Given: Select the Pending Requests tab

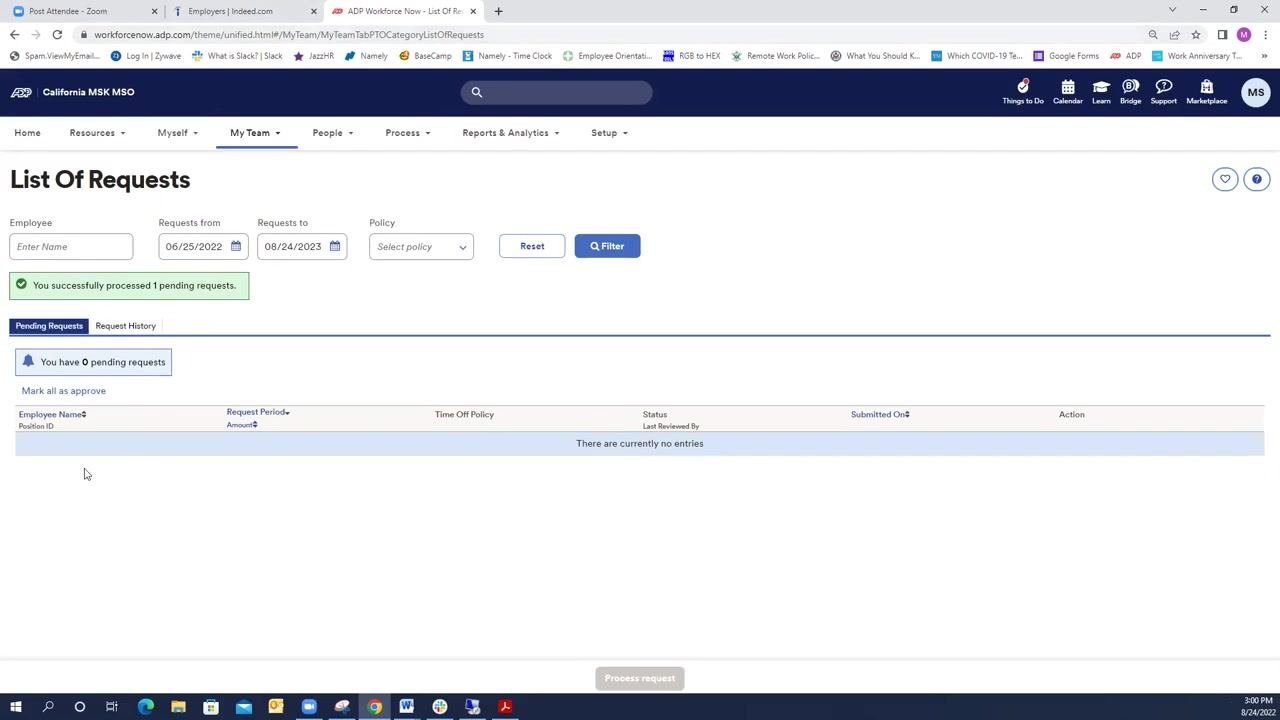Looking at the screenshot, I should click(49, 326).
